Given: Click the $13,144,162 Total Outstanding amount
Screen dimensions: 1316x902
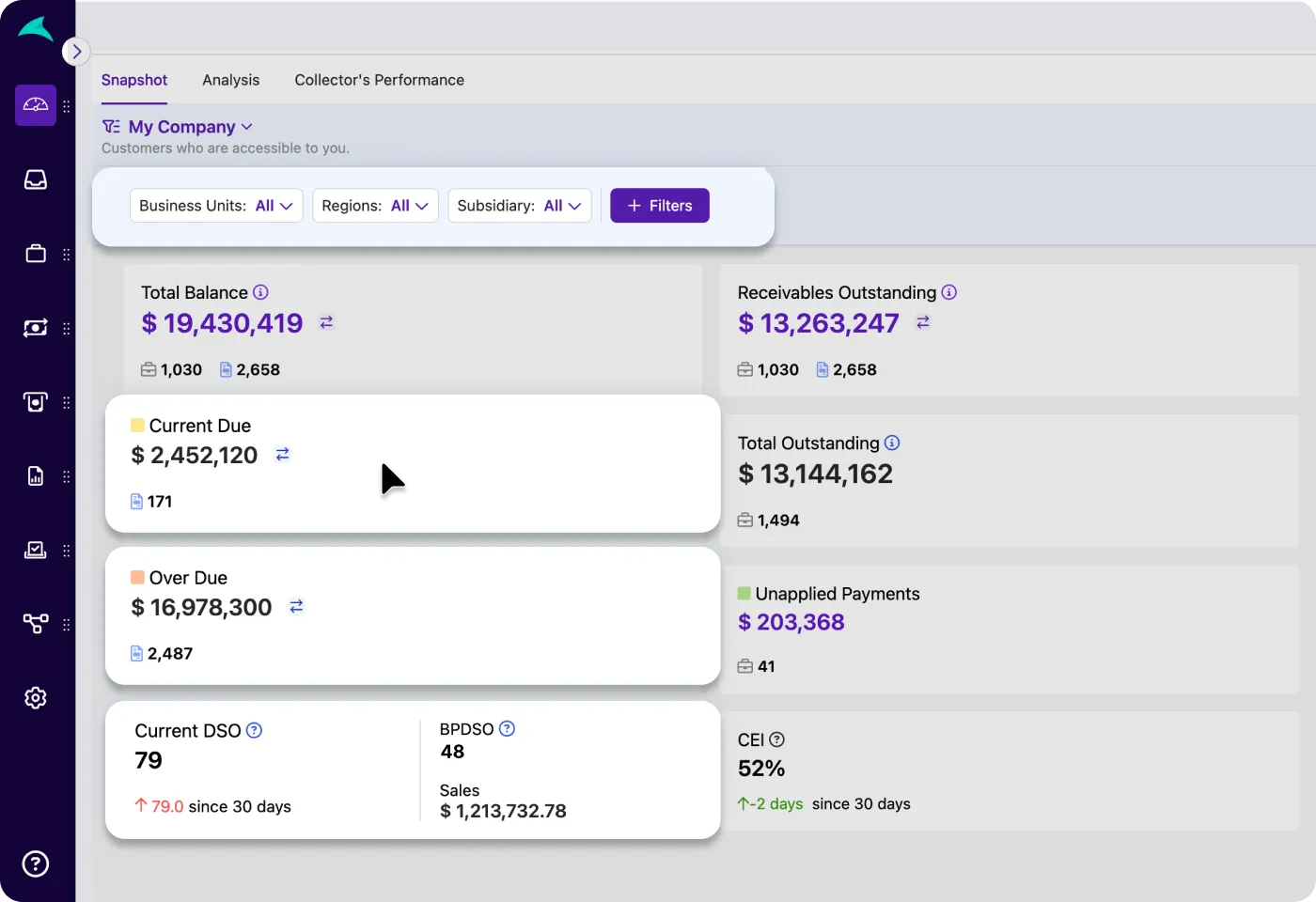Looking at the screenshot, I should pos(816,474).
